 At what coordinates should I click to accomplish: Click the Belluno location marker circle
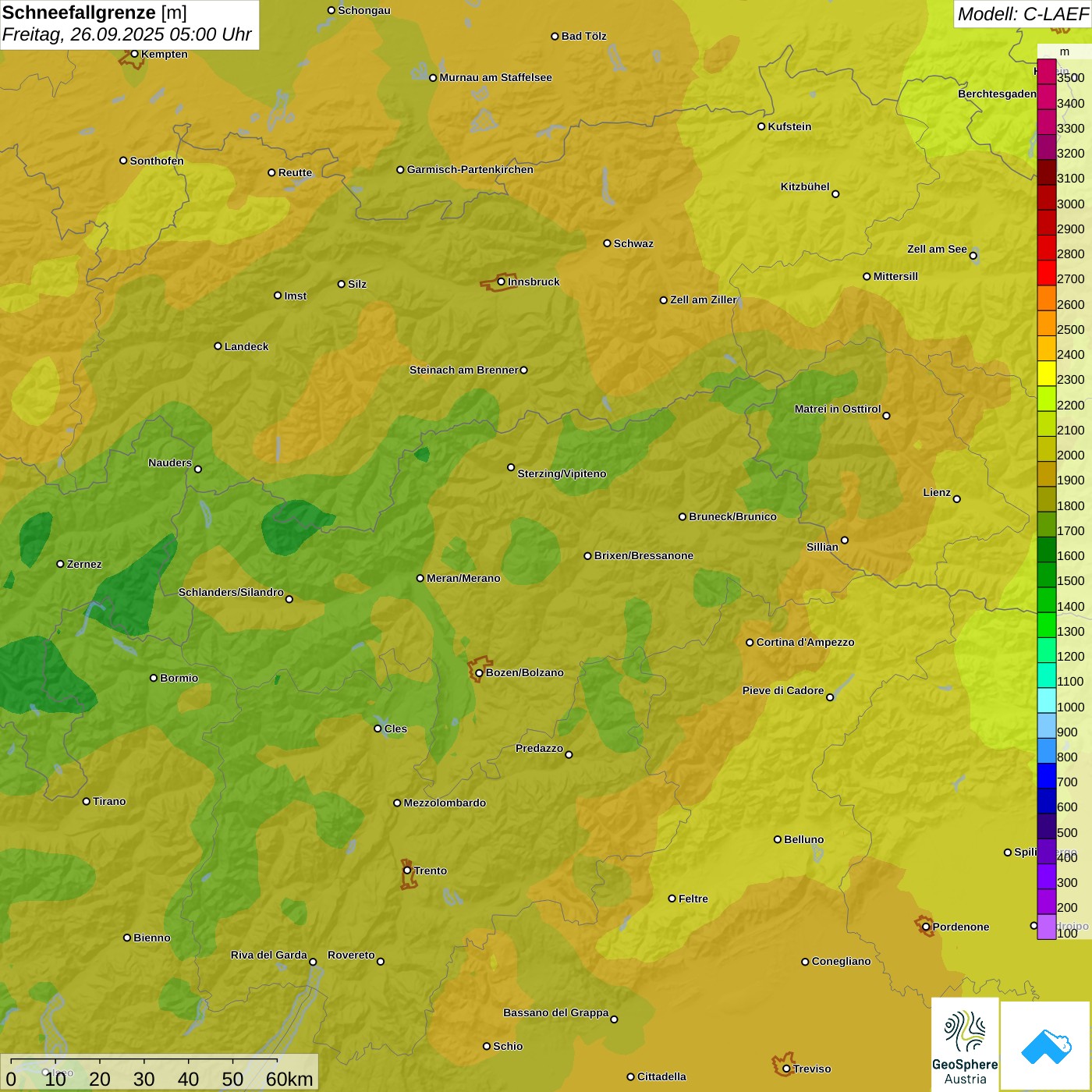pos(778,839)
